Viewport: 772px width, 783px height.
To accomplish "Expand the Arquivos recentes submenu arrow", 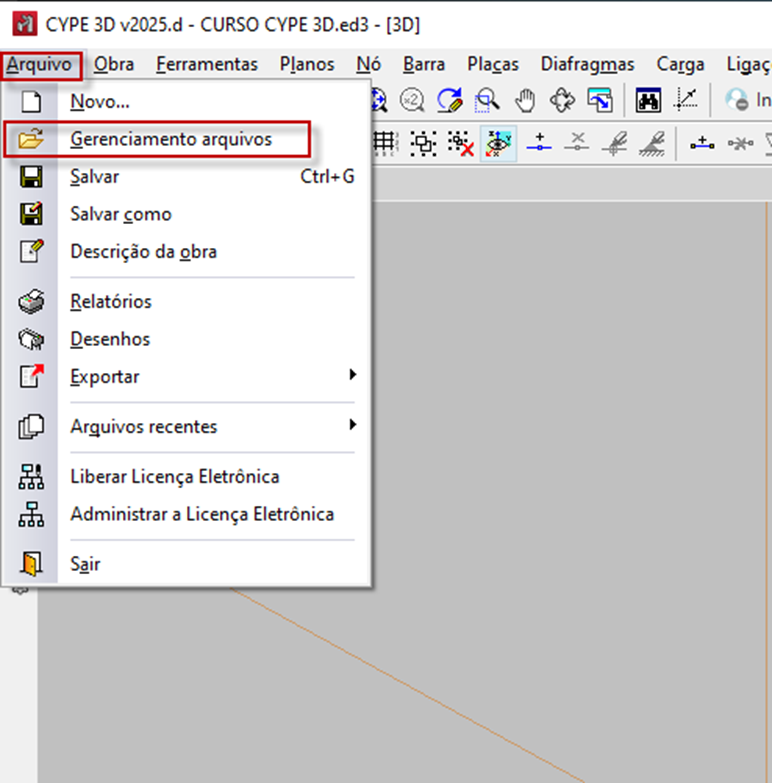I will pos(353,424).
